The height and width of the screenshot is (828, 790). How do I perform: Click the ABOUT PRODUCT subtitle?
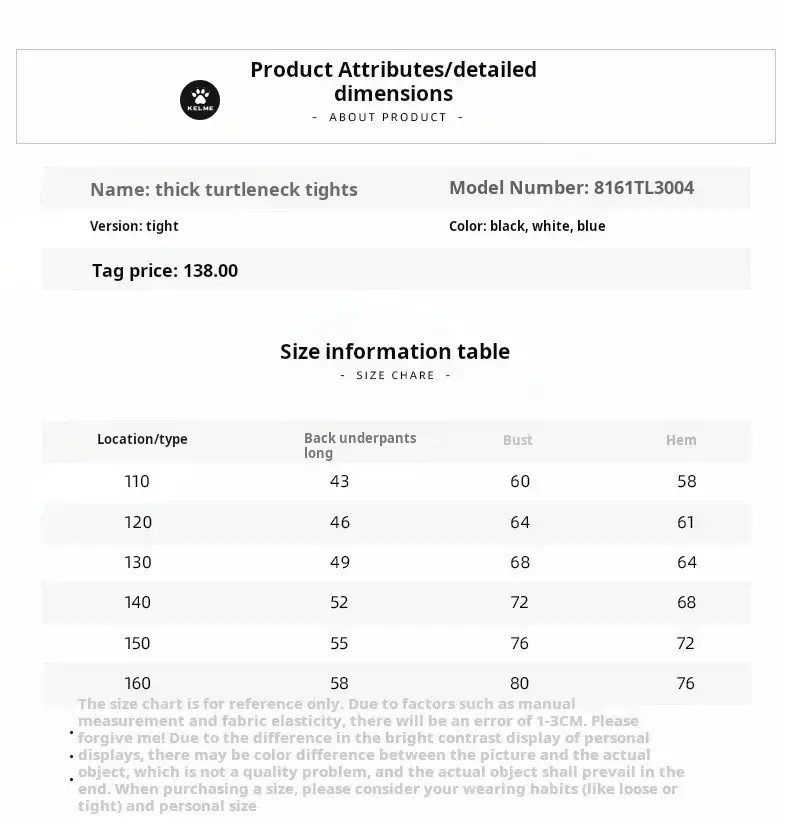pos(388,117)
